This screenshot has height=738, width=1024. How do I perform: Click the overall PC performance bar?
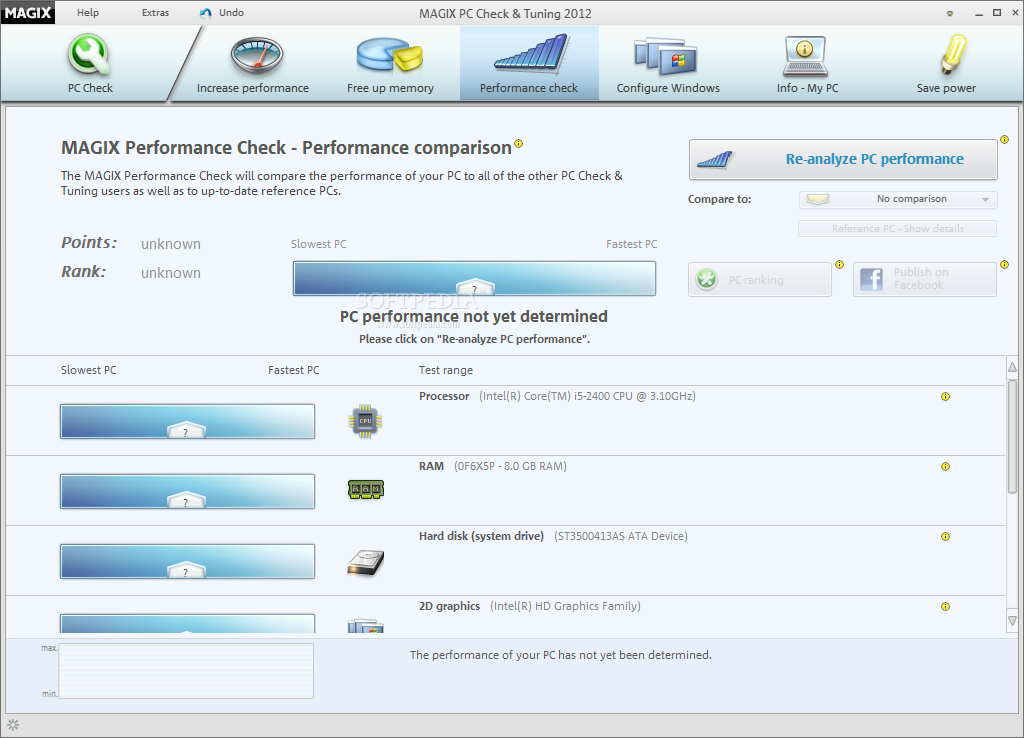point(474,278)
